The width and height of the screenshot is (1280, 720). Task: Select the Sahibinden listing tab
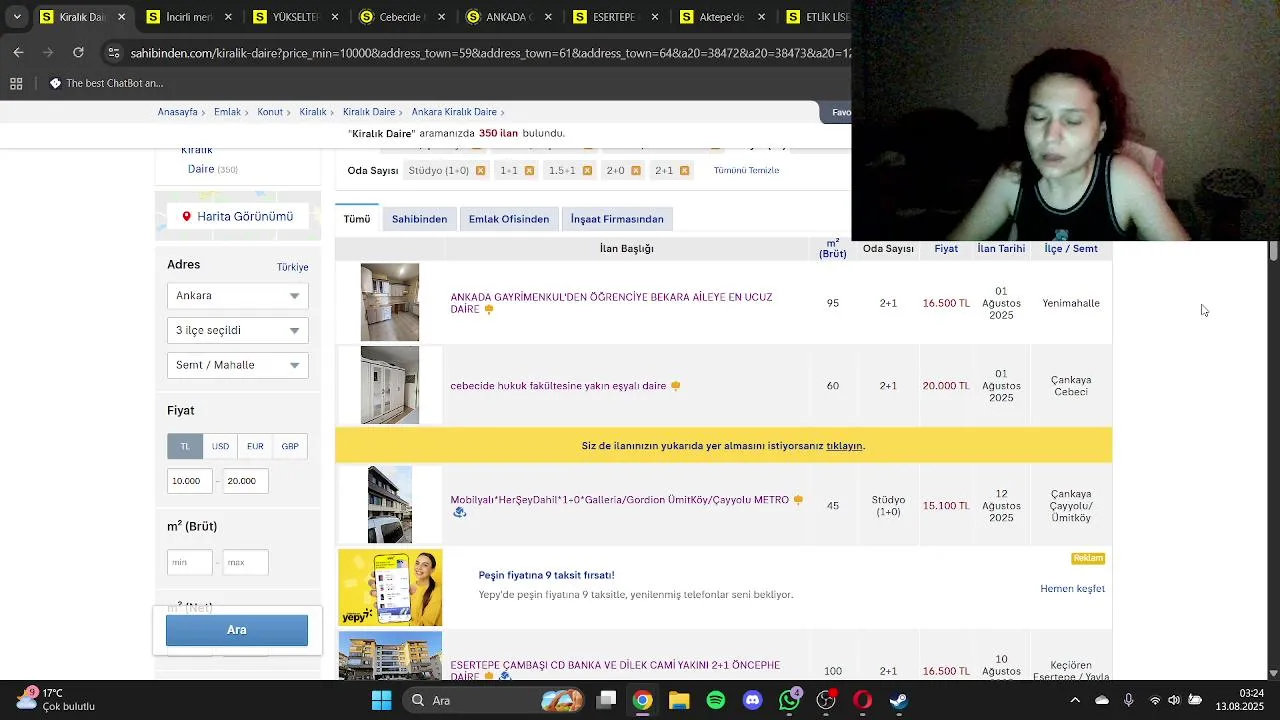[419, 219]
